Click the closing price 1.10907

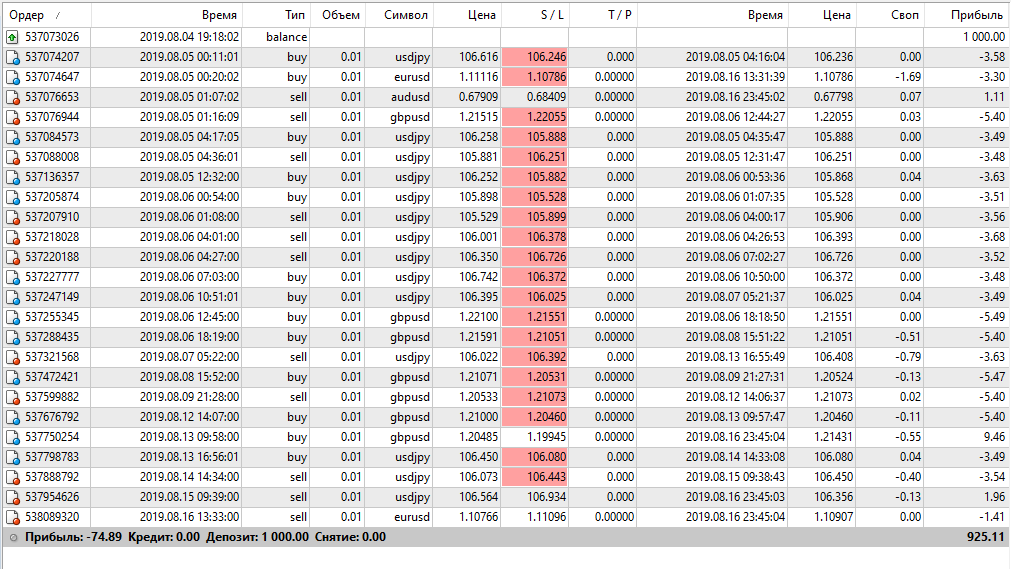[833, 517]
